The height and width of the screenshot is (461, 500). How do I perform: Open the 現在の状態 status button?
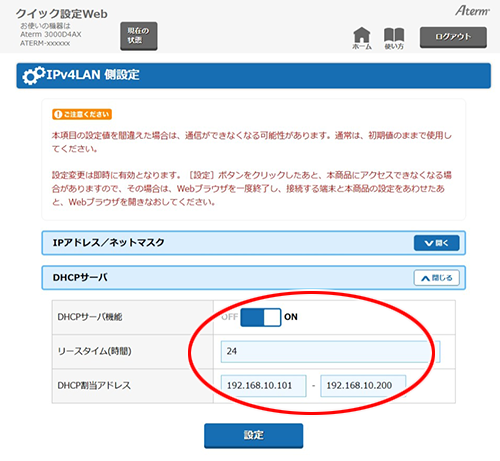click(x=139, y=36)
